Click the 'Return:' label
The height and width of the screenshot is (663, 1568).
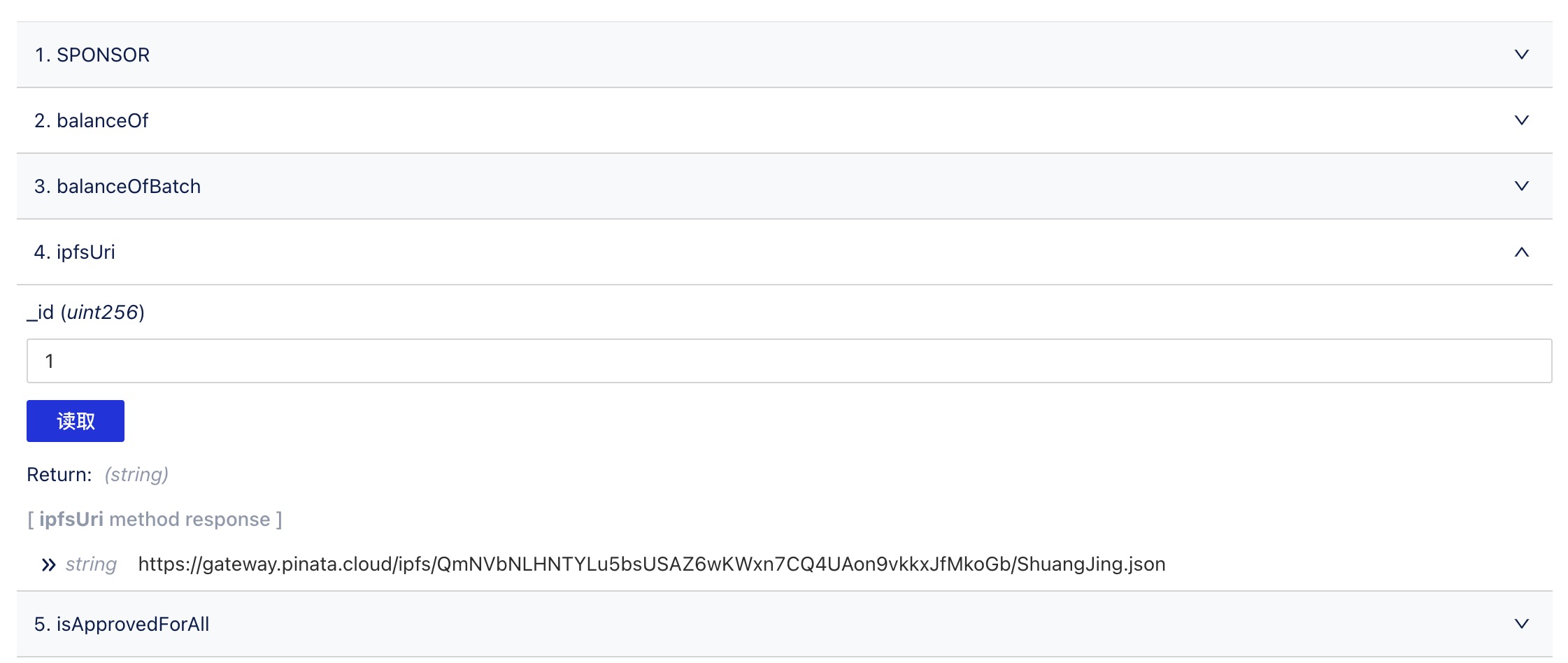point(59,475)
